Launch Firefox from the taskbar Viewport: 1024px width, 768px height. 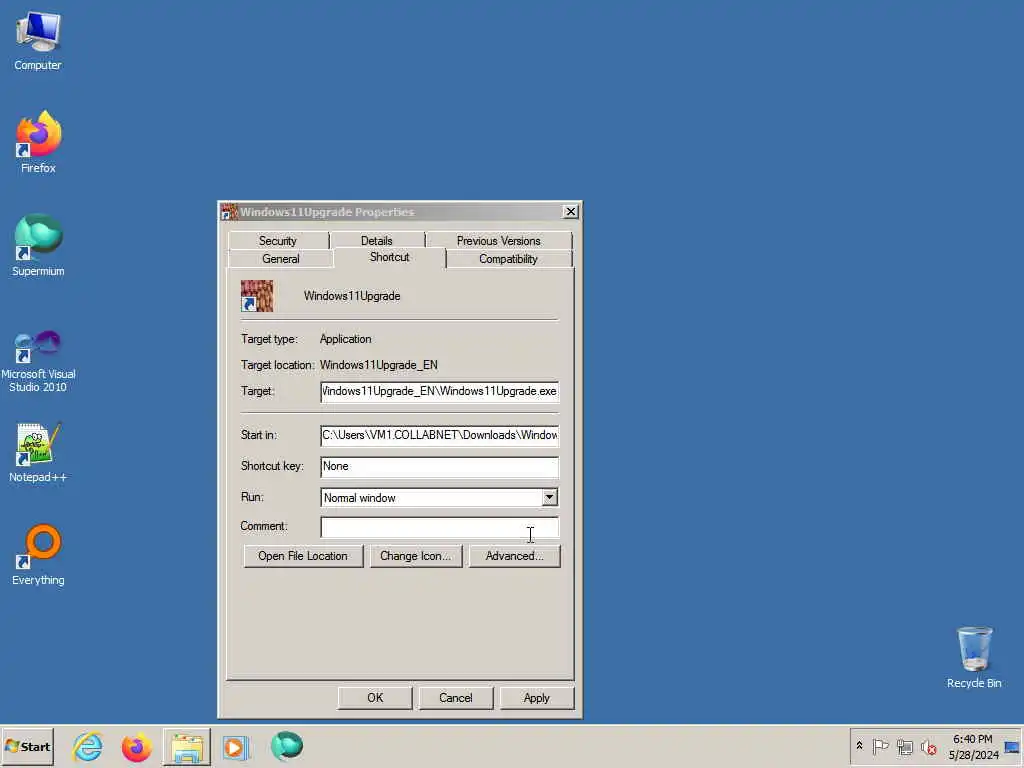136,747
